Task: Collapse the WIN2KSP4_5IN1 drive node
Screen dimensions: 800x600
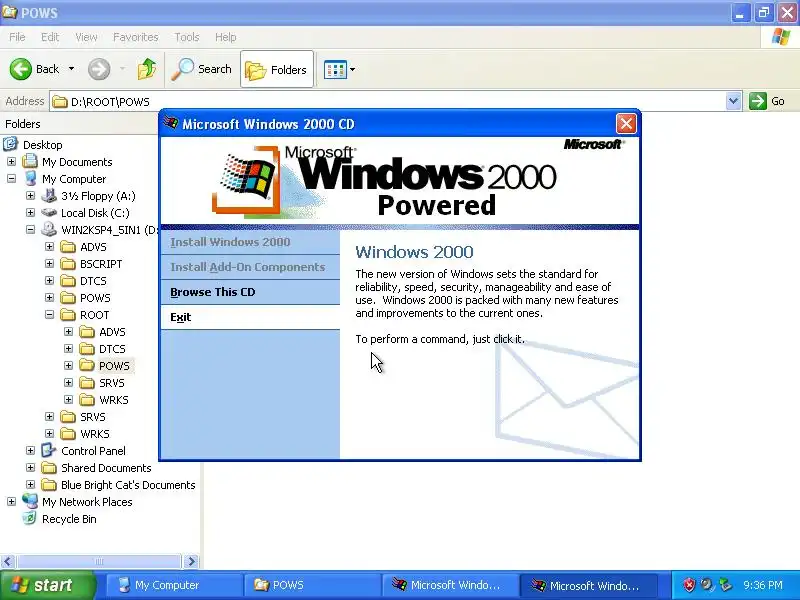Action: point(31,230)
